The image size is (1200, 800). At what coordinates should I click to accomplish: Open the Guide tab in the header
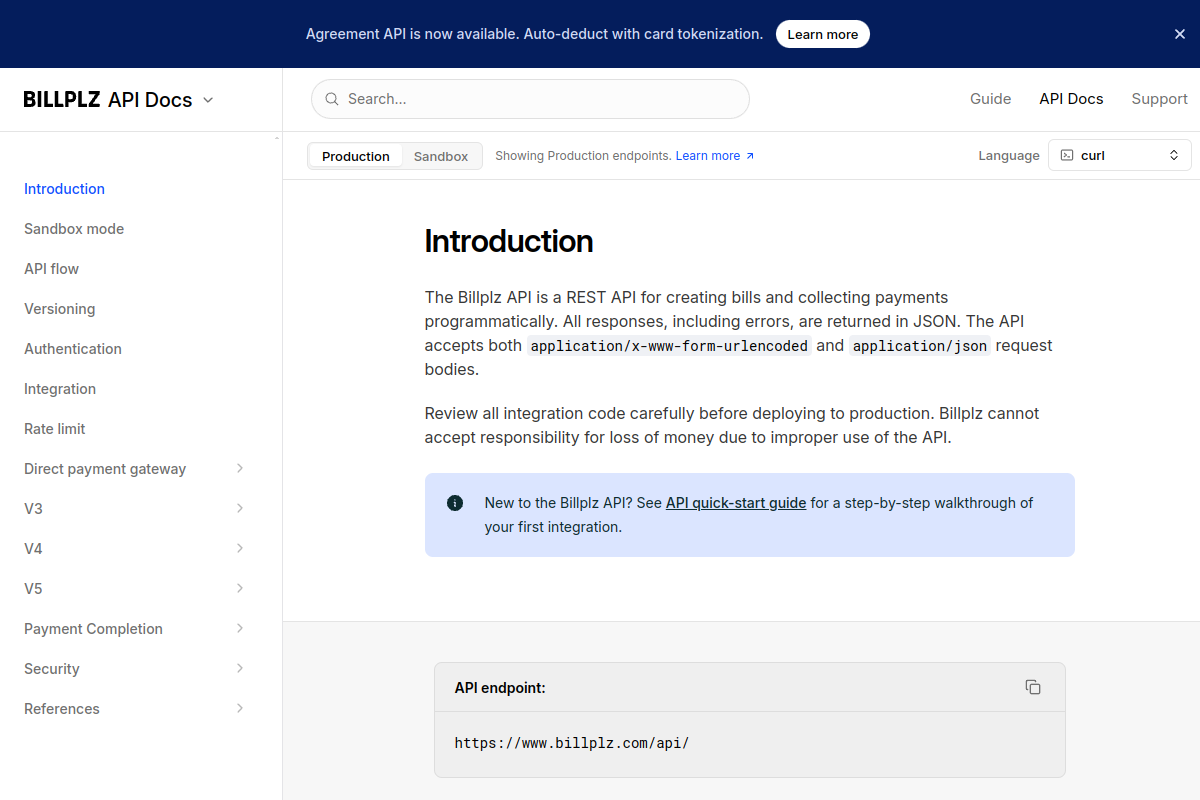(990, 99)
